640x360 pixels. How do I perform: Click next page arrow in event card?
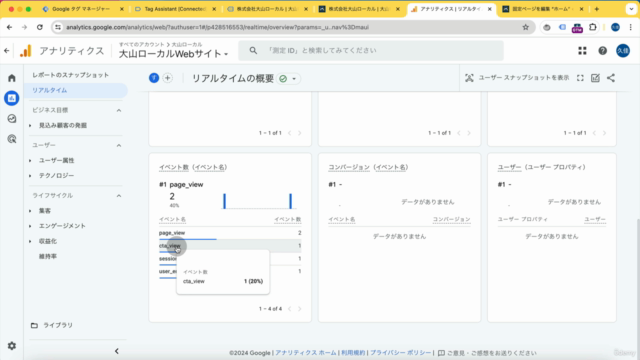click(300, 309)
